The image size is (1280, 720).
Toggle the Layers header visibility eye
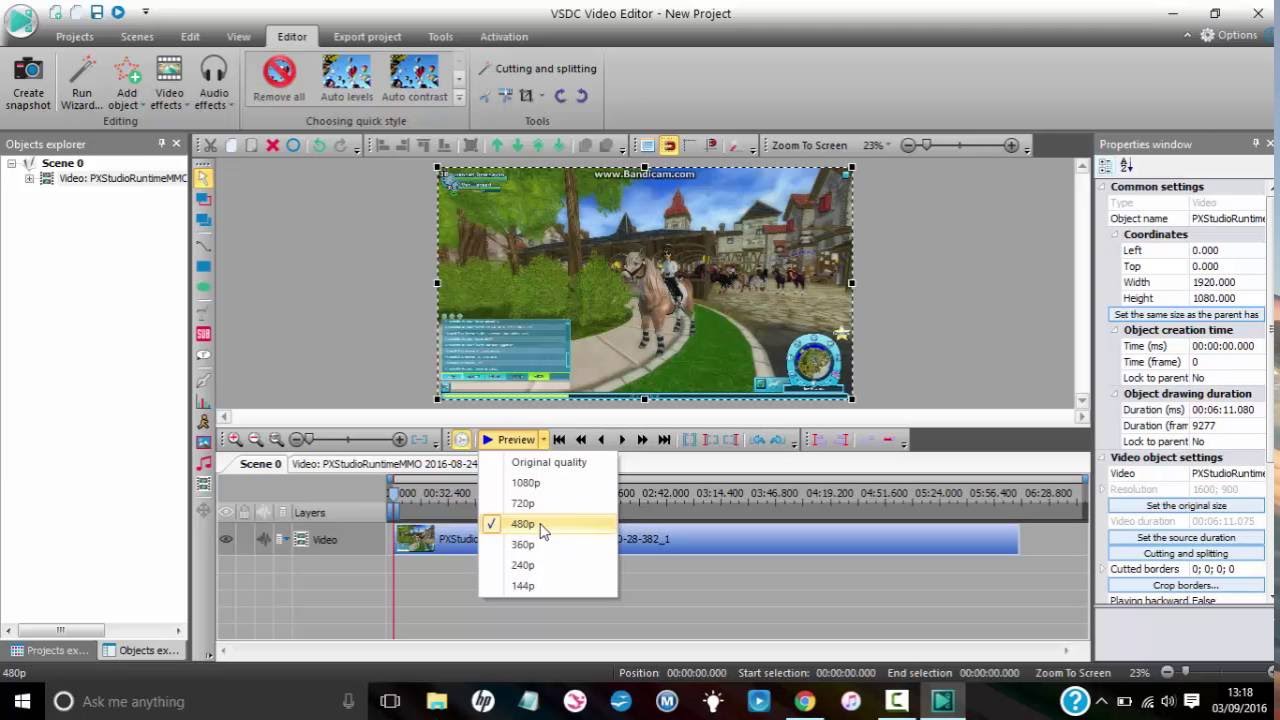(x=226, y=512)
